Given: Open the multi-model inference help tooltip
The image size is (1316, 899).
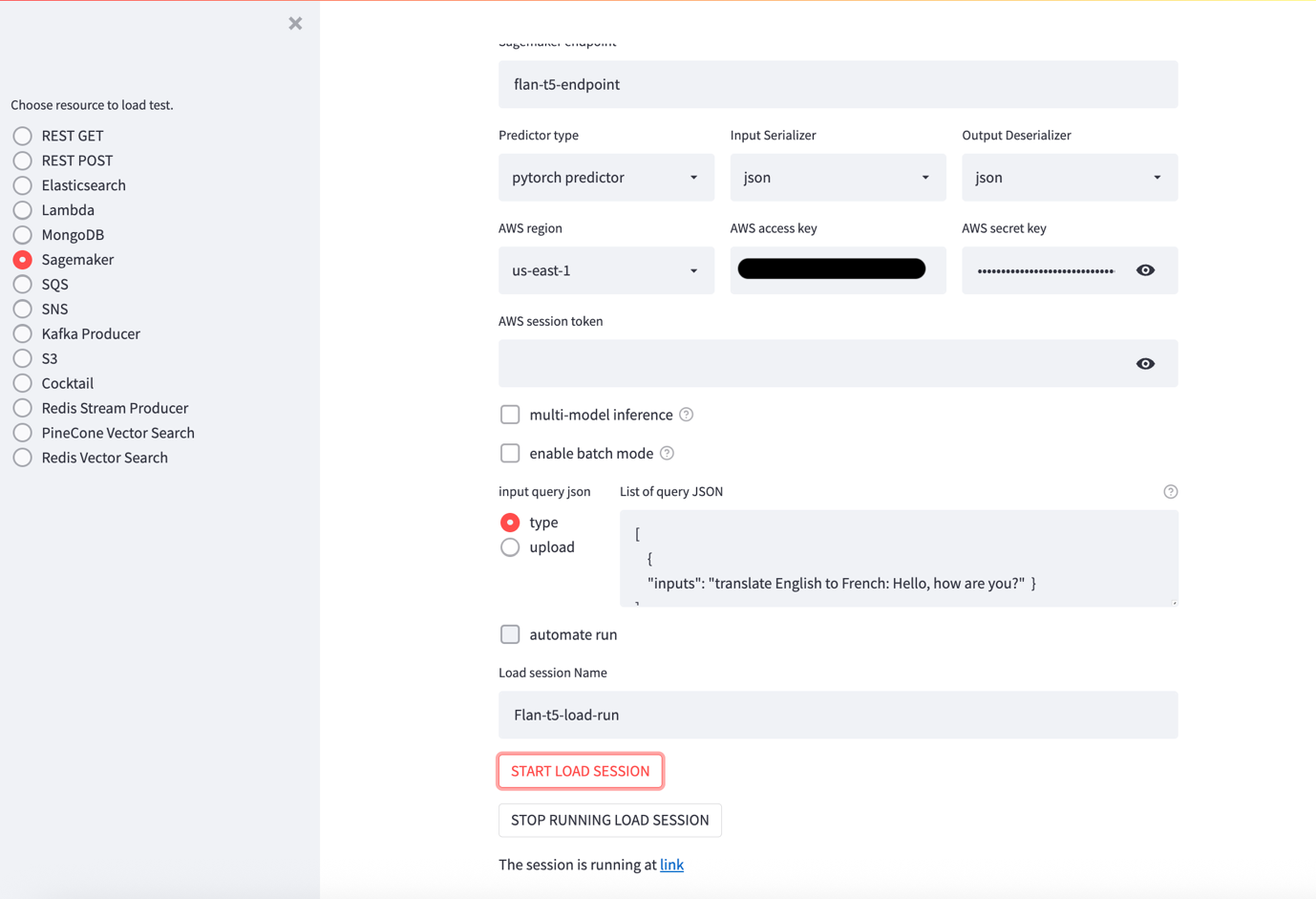Looking at the screenshot, I should pos(686,414).
